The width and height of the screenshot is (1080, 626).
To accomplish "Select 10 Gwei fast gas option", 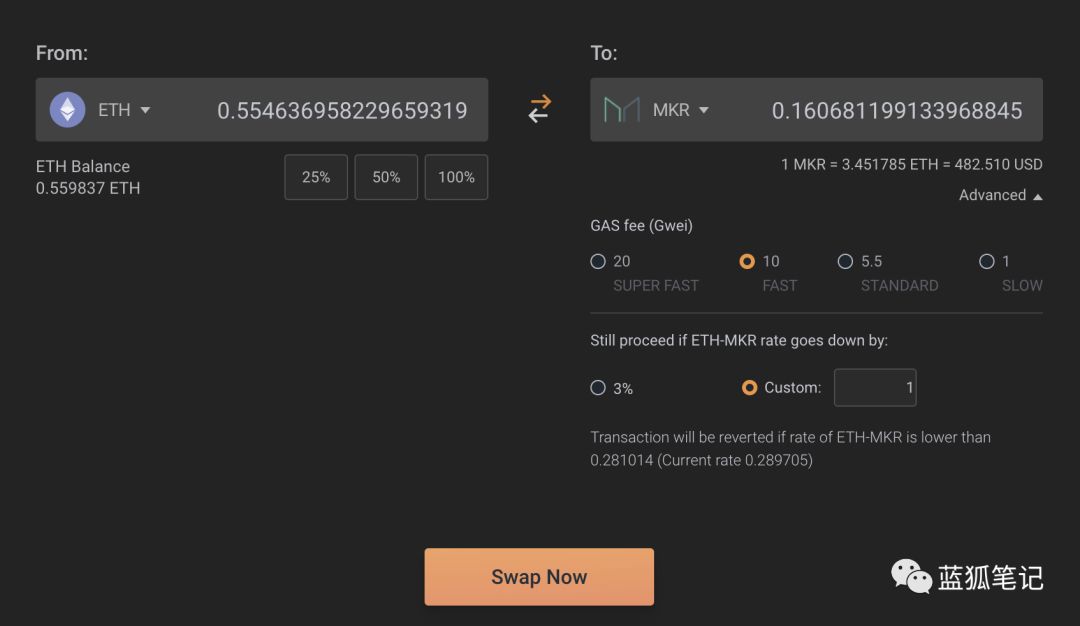I will click(x=747, y=261).
